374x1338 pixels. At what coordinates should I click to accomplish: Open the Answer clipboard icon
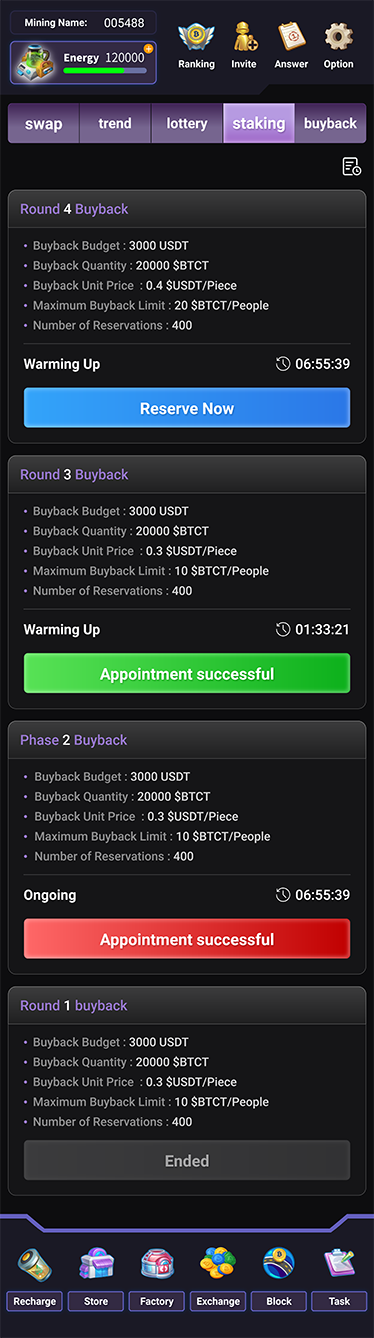(x=291, y=38)
